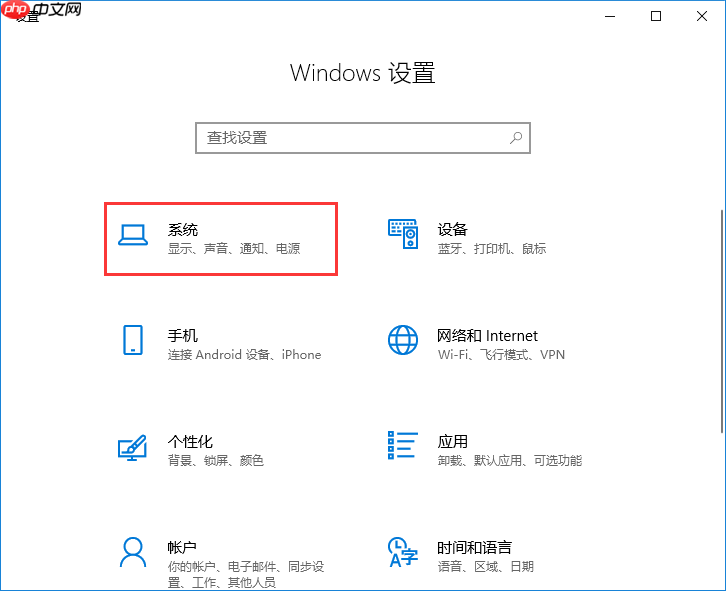Screen dimensions: 726x591
Task: Open the 系统 laptop icon
Action: (x=133, y=235)
